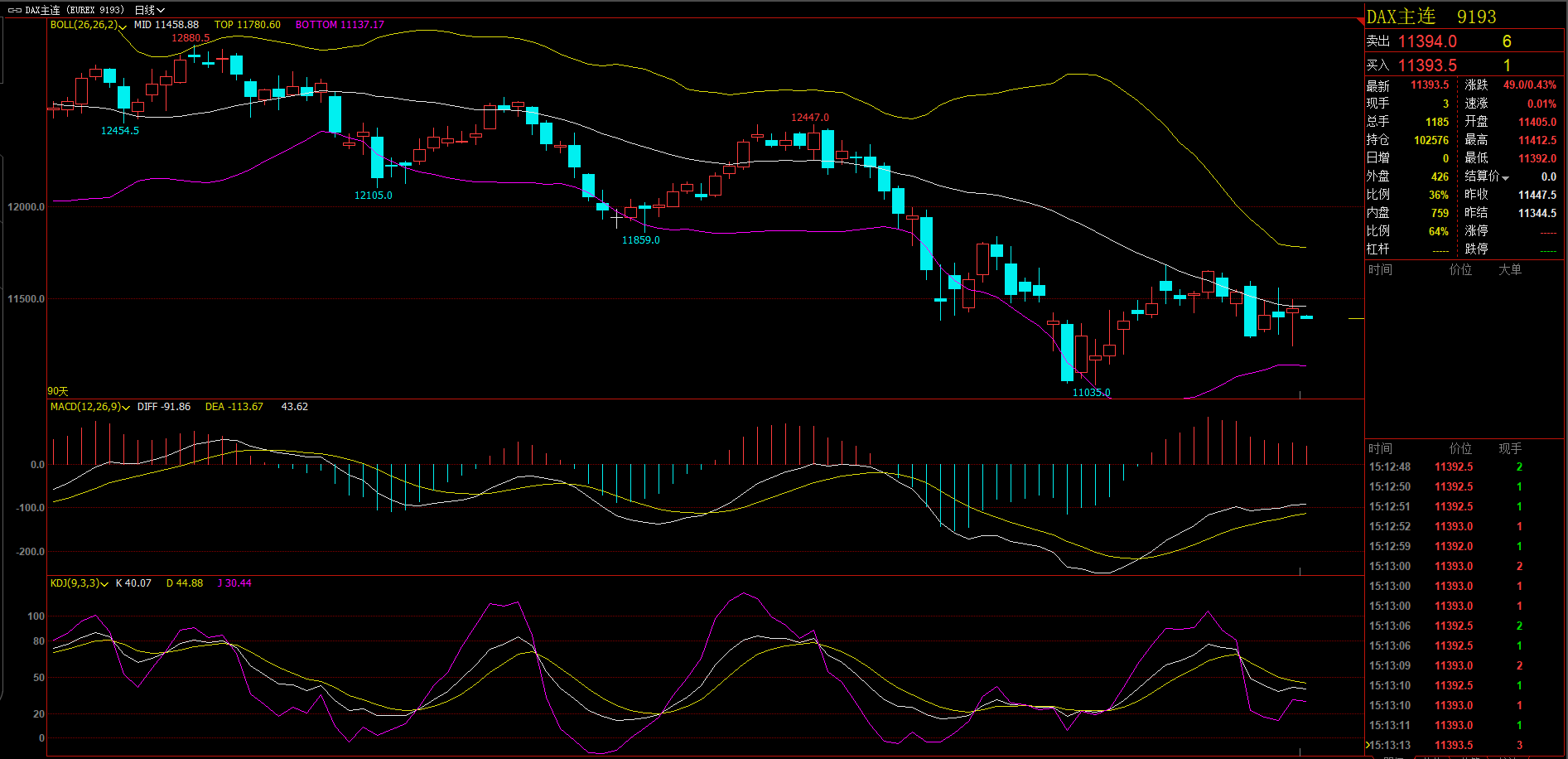Screen dimensions: 1568x759
Task: Click the 大单 column header
Action: (x=1510, y=270)
